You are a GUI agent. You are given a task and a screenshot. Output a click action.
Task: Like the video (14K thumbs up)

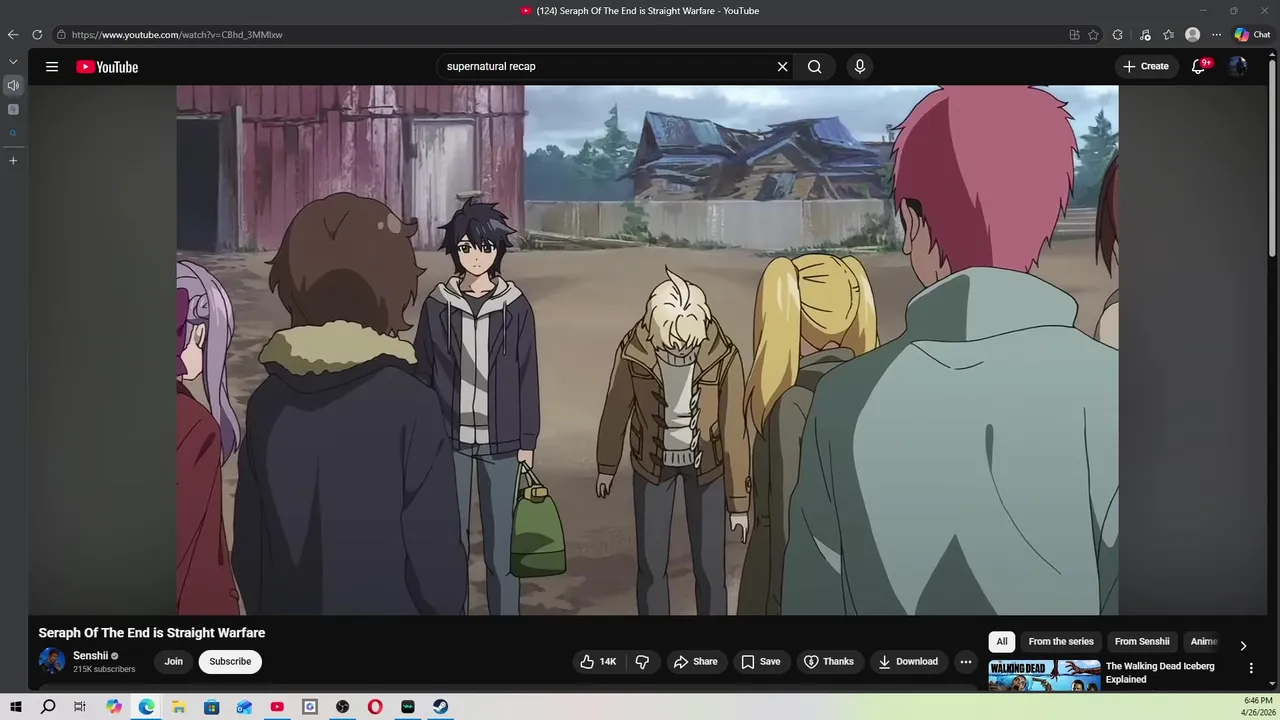(599, 662)
